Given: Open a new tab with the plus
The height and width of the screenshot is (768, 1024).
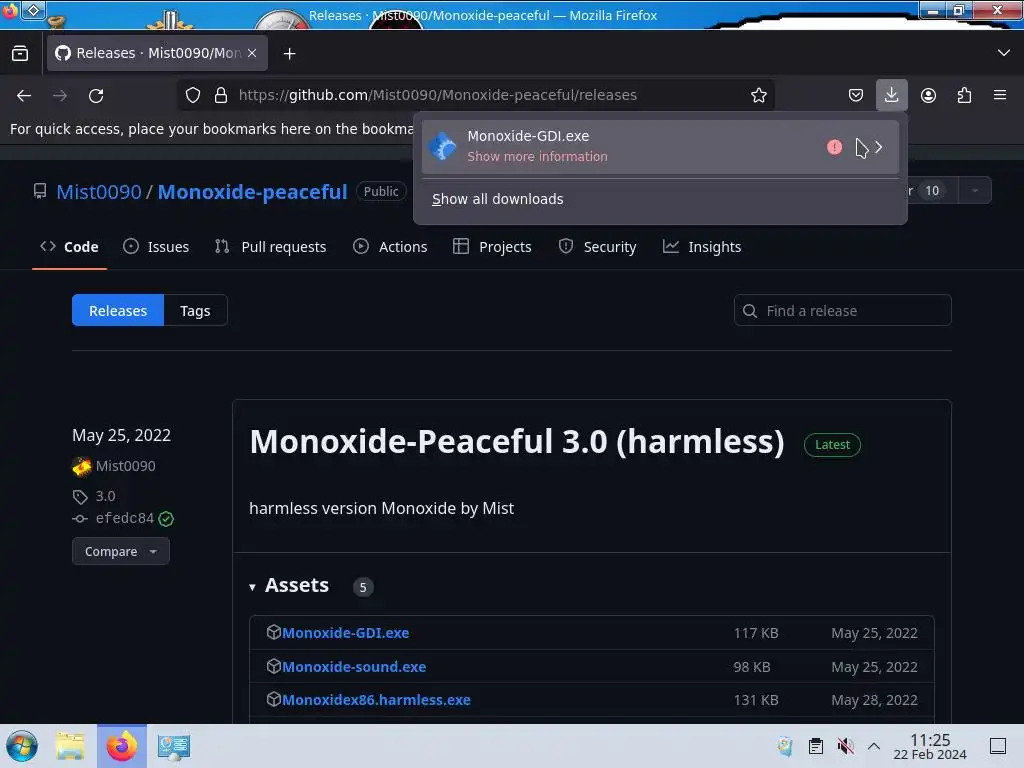Looking at the screenshot, I should point(289,54).
